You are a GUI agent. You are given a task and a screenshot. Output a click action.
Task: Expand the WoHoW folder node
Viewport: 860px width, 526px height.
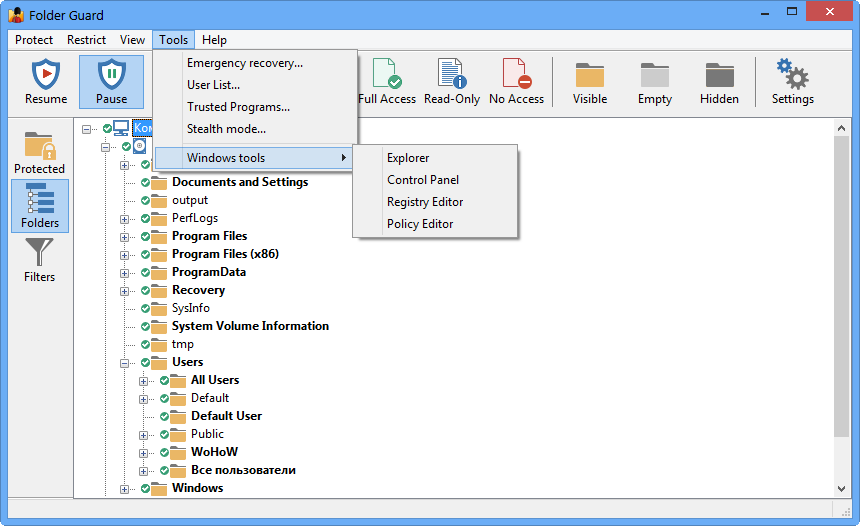pos(143,453)
